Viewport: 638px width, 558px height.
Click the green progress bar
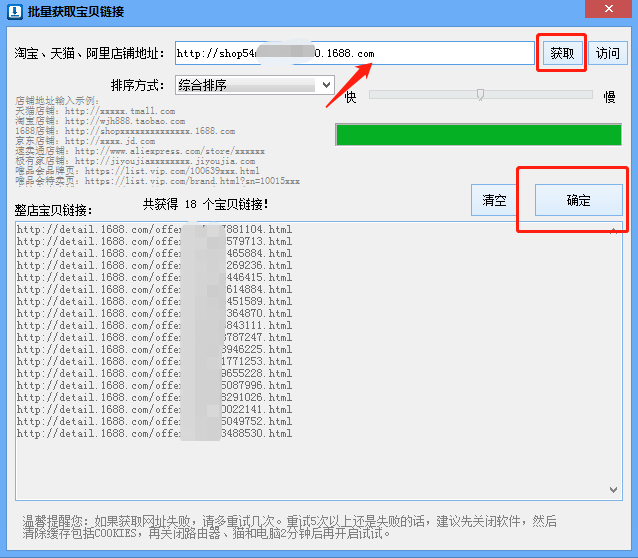pos(478,135)
